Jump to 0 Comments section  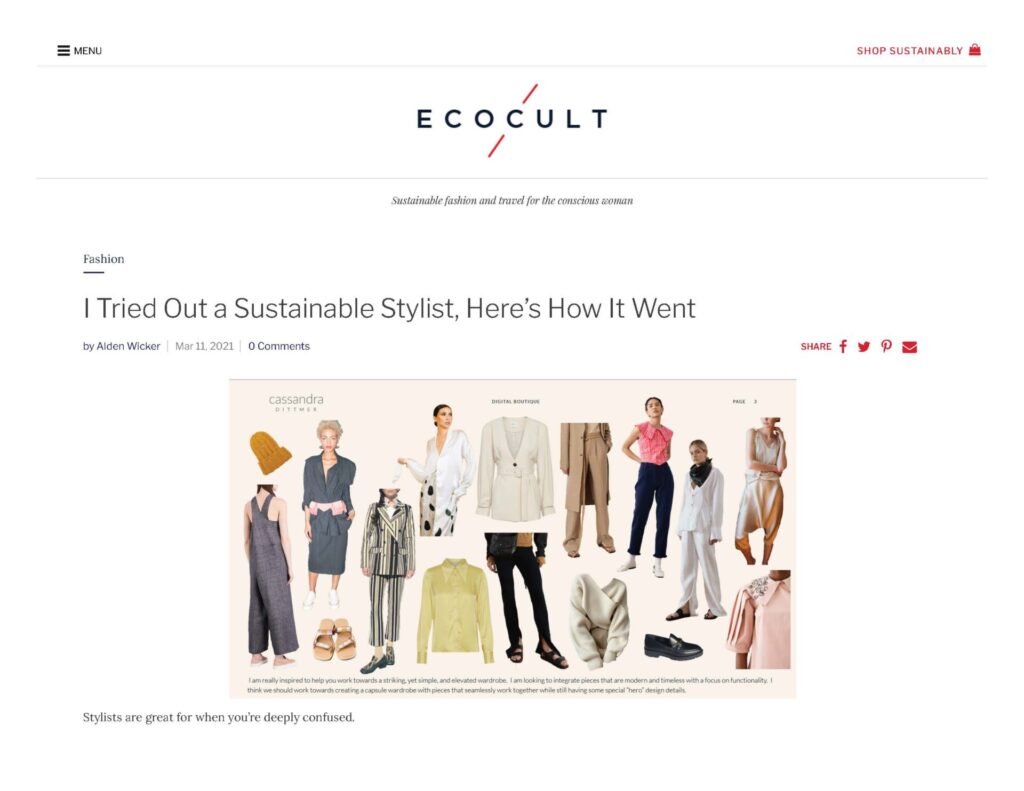[x=279, y=346]
